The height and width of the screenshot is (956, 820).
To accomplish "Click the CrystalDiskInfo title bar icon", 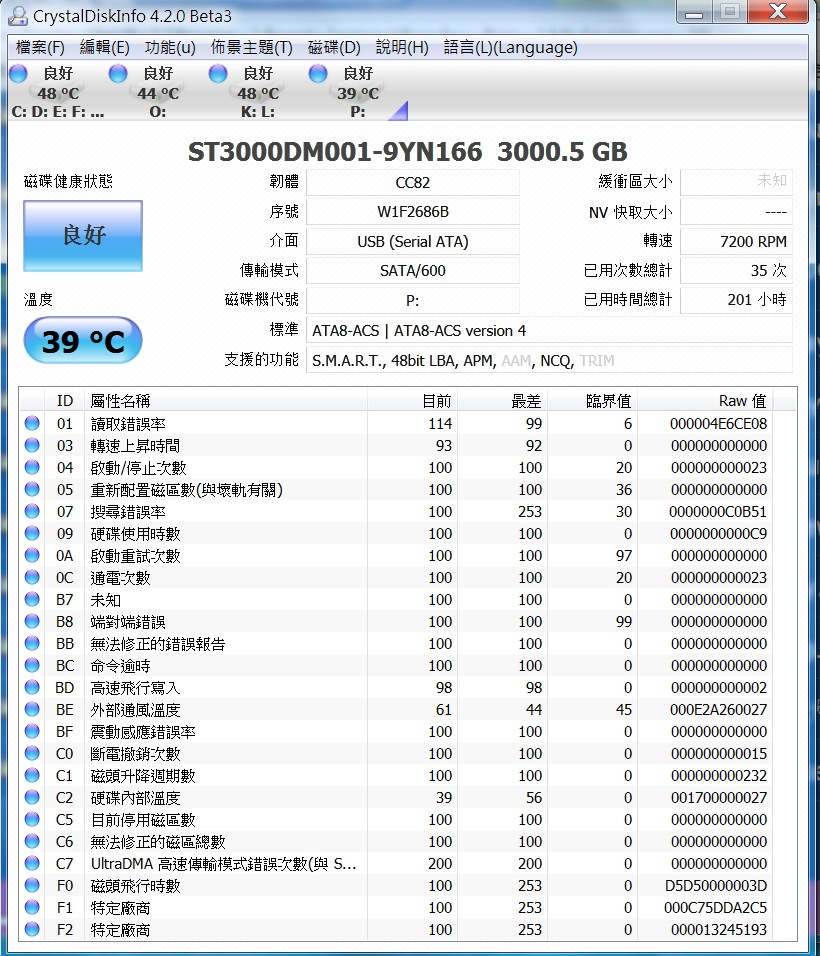I will click(18, 16).
